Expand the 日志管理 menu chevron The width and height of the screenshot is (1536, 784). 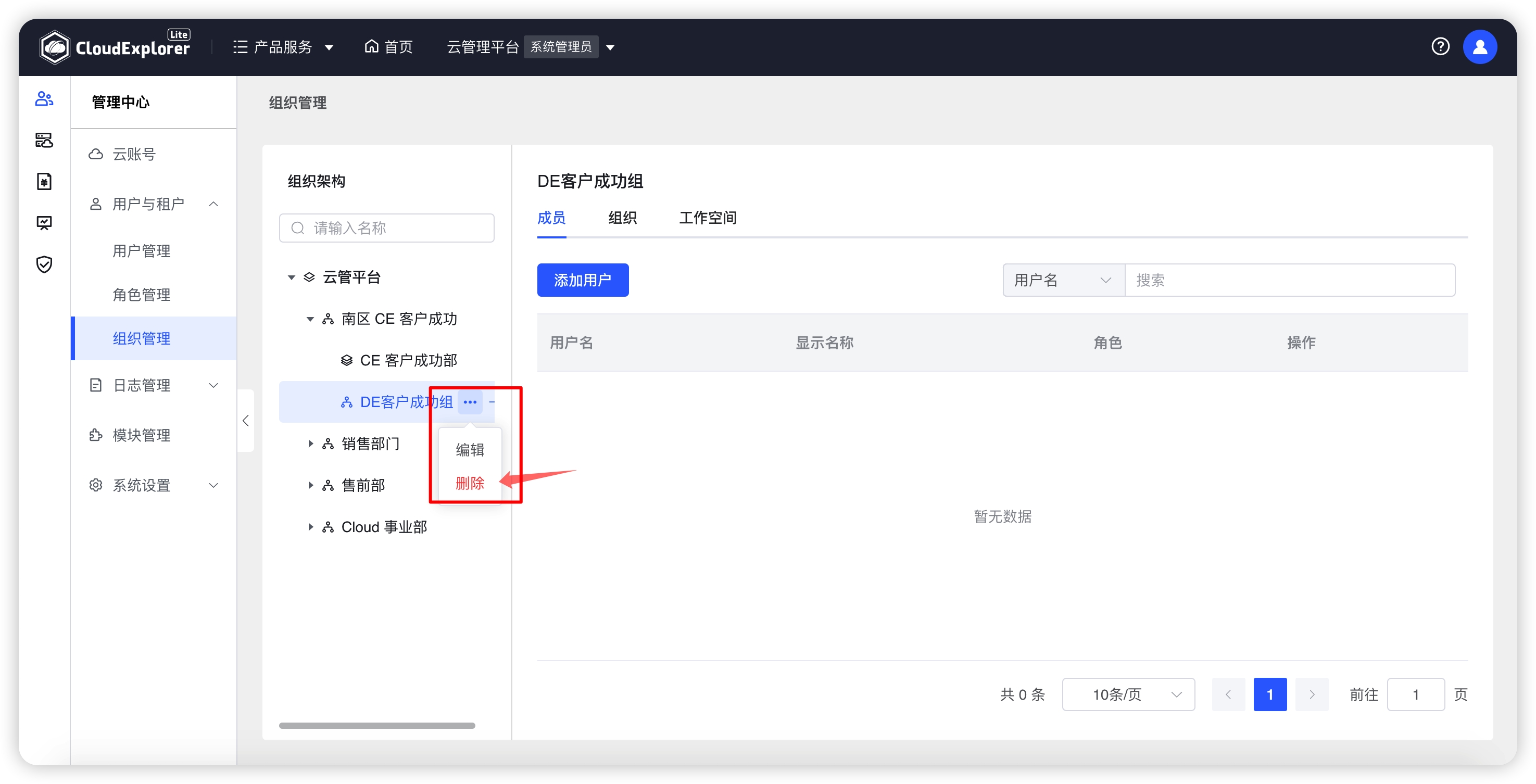(x=213, y=385)
